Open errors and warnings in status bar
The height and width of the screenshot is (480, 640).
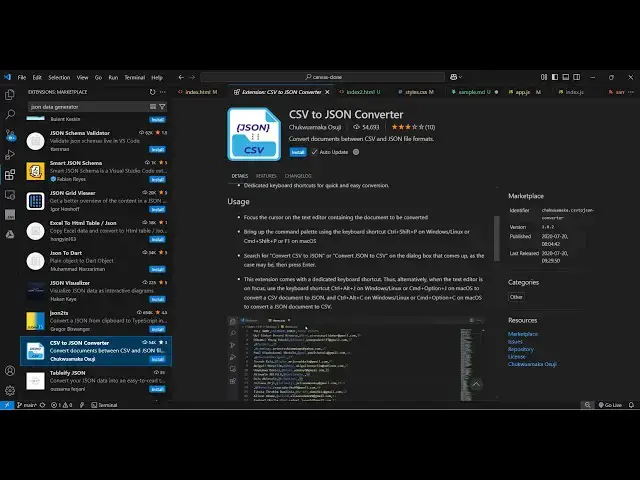[62, 405]
